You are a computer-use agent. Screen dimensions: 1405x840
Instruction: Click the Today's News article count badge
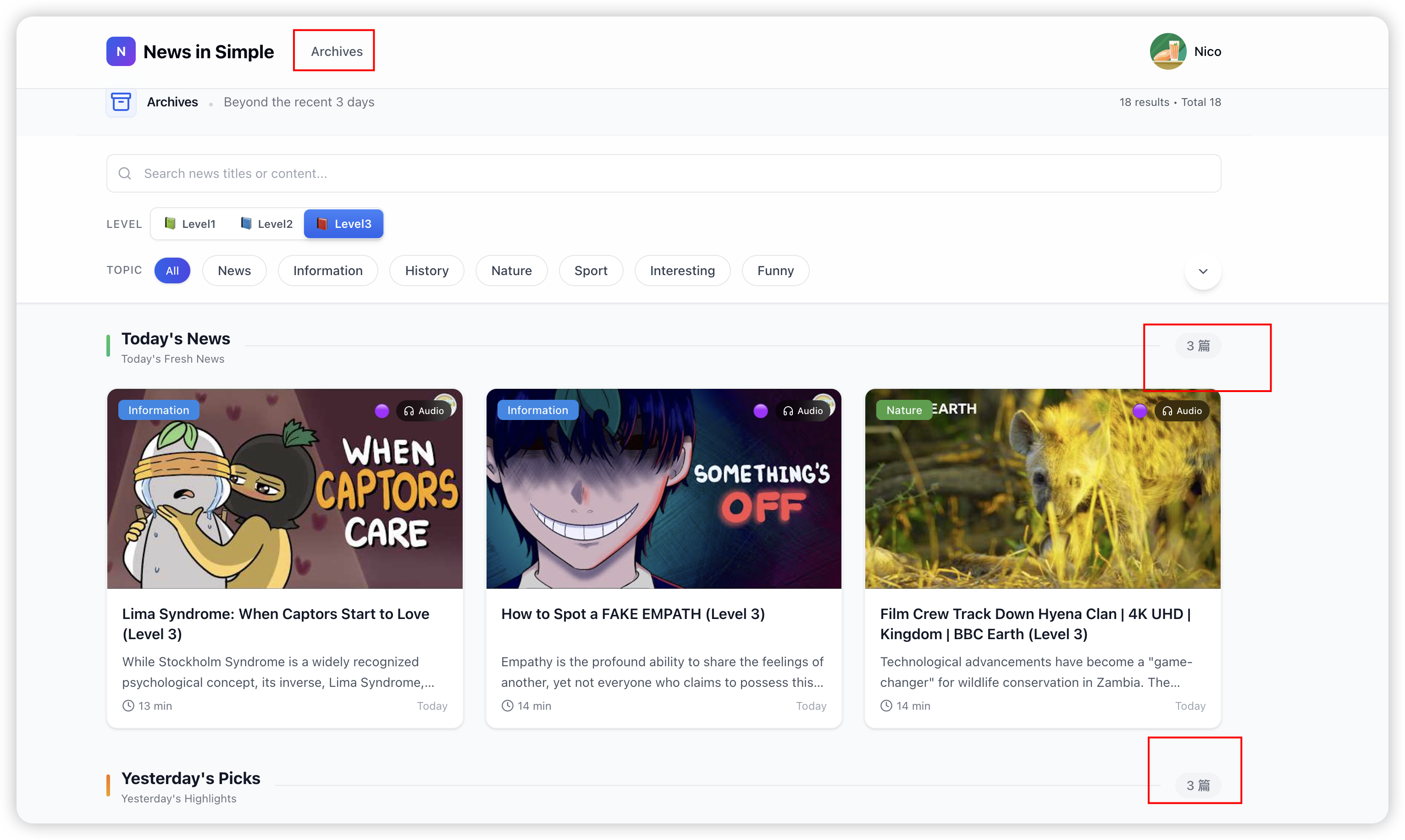click(1198, 346)
